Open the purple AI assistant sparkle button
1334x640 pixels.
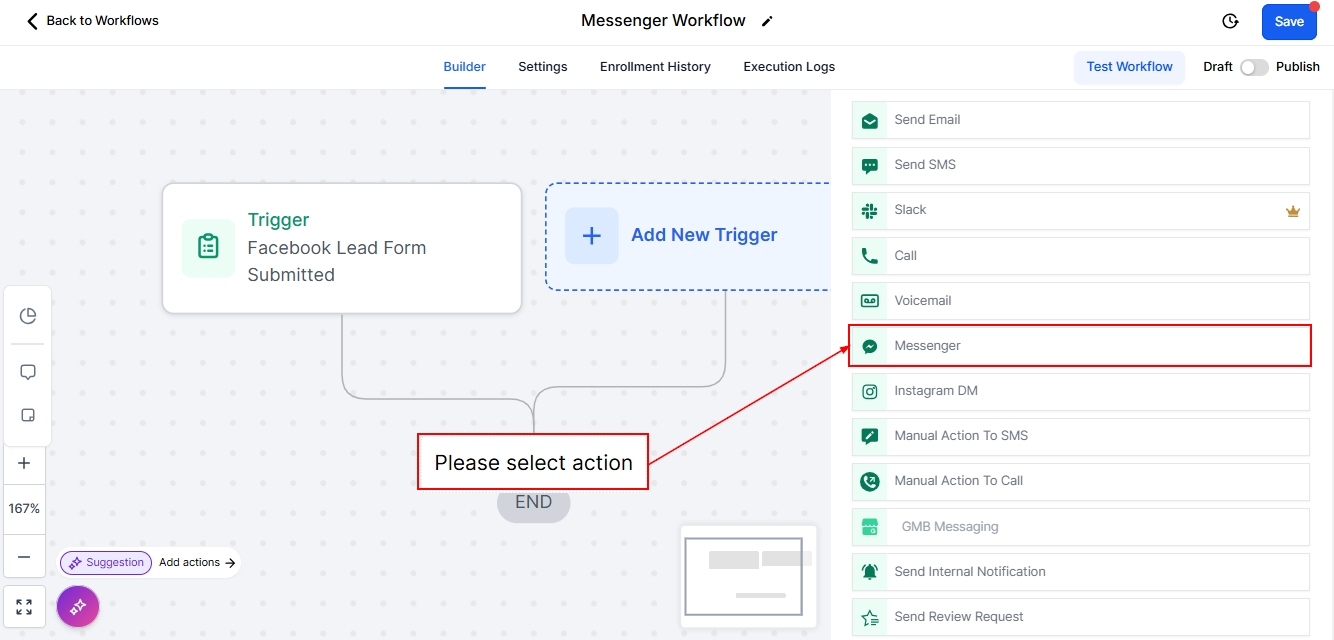78,606
